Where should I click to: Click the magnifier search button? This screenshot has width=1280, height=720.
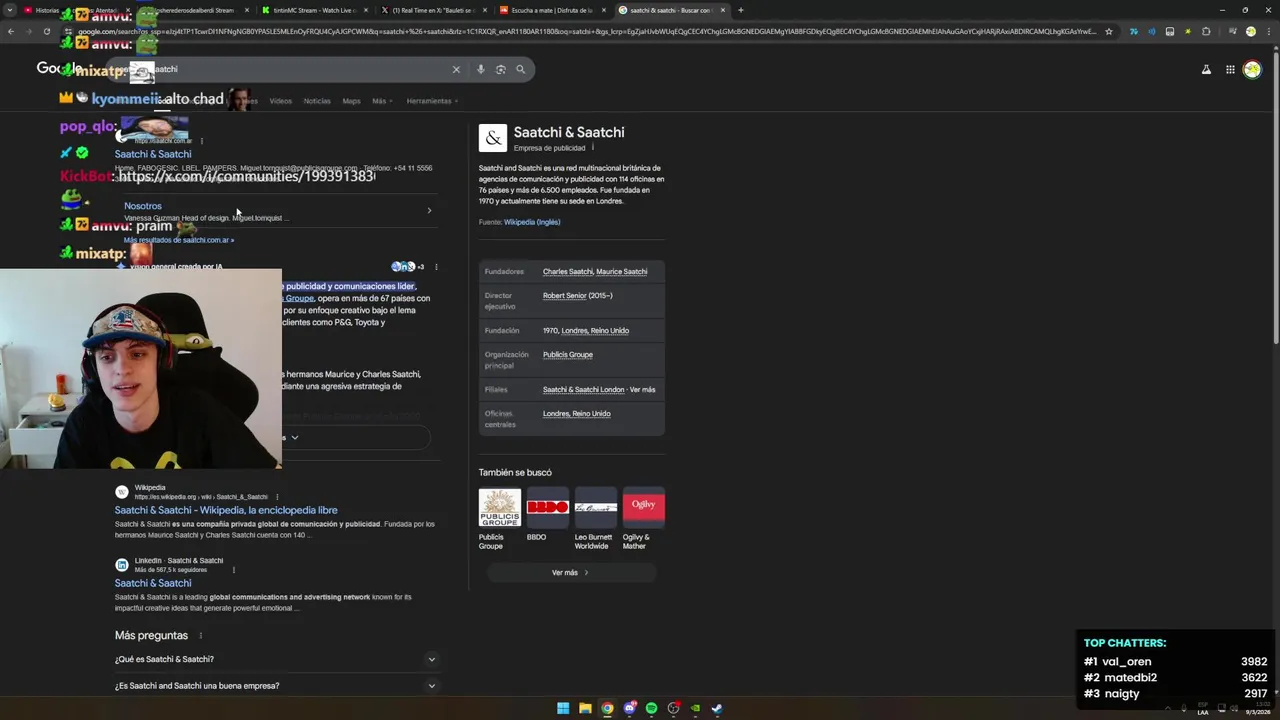520,69
